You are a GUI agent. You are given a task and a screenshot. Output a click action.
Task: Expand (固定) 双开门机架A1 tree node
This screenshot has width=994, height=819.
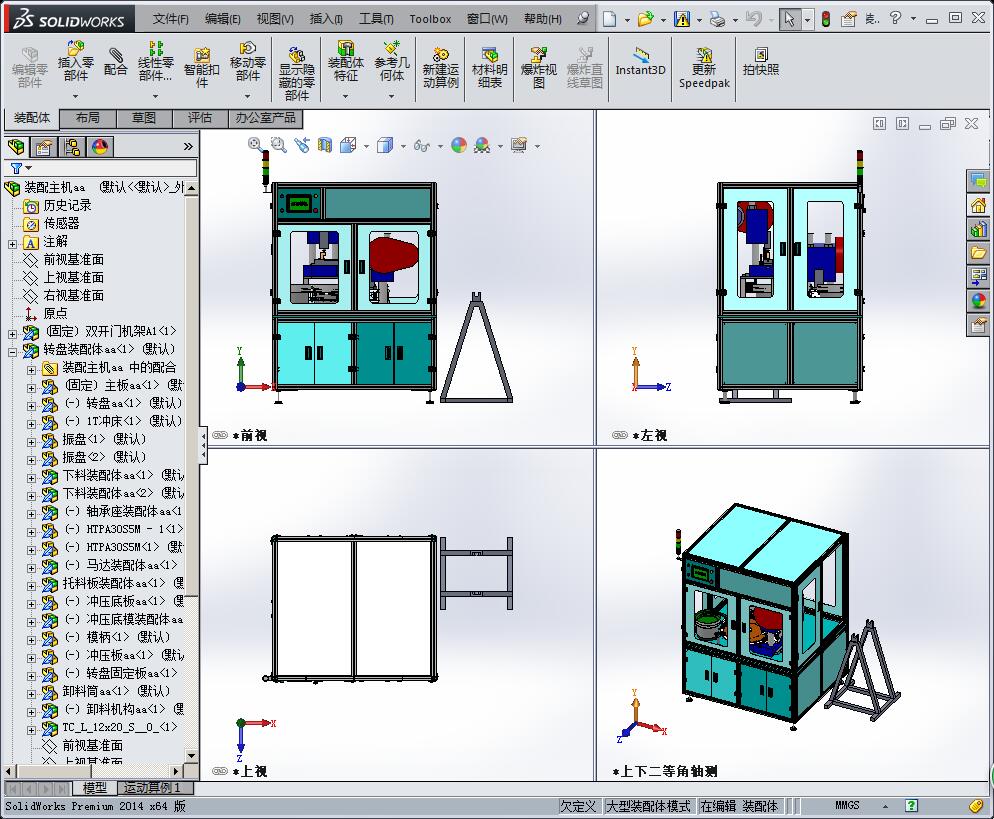[x=12, y=333]
